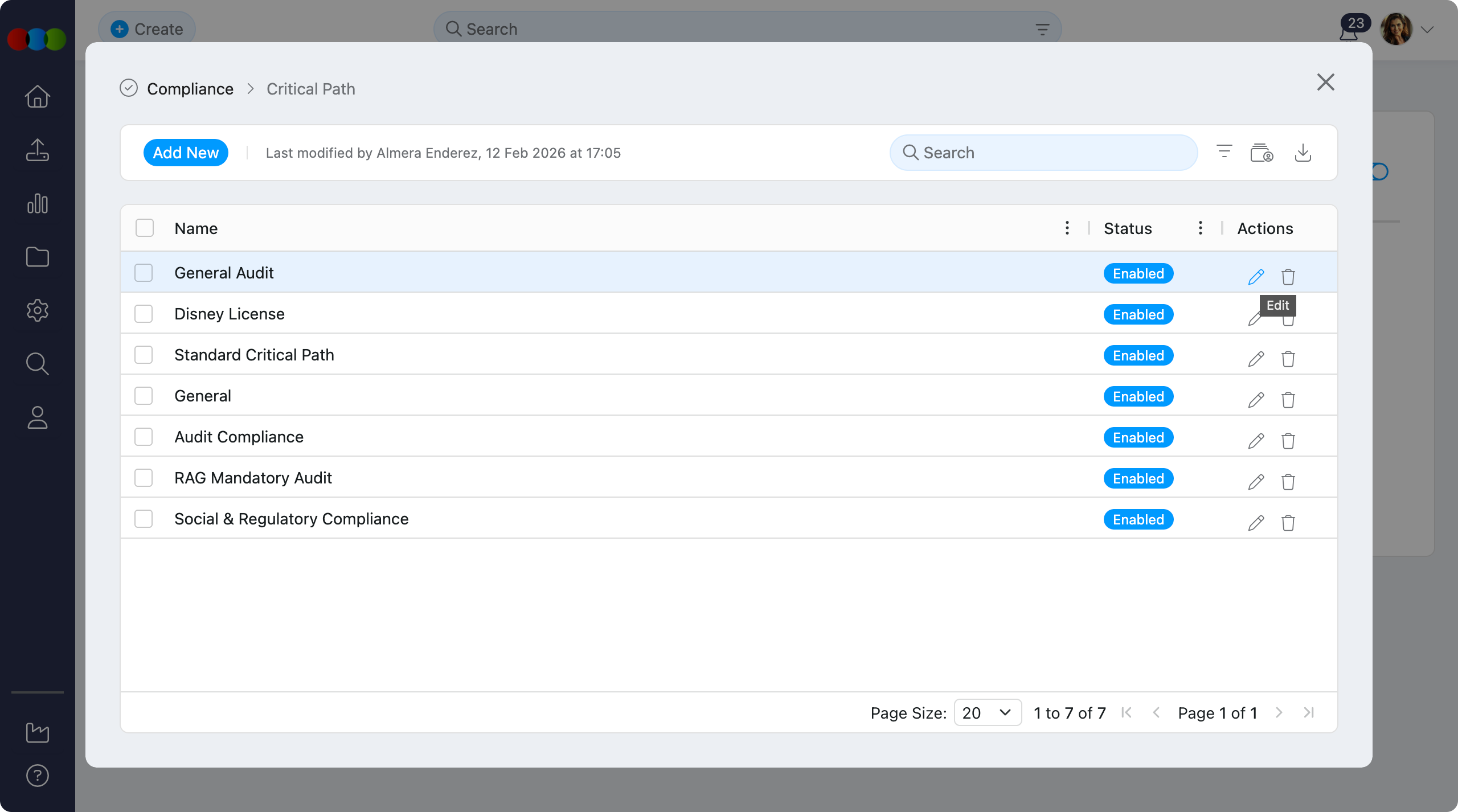Screen dimensions: 1458x812
Task: Open the Page Size dropdown
Action: (x=987, y=712)
